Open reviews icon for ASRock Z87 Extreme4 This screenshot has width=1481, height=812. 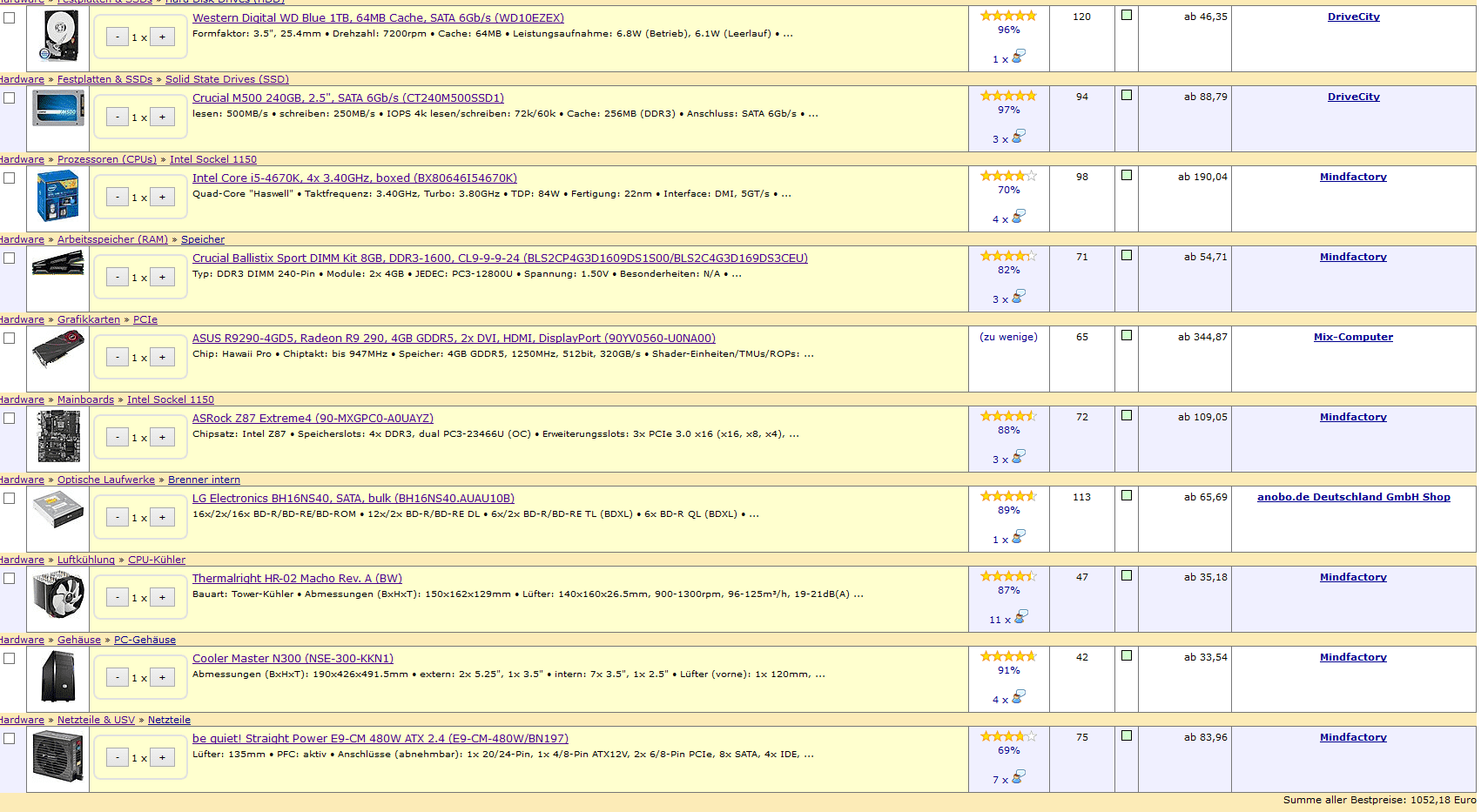pyautogui.click(x=1019, y=457)
